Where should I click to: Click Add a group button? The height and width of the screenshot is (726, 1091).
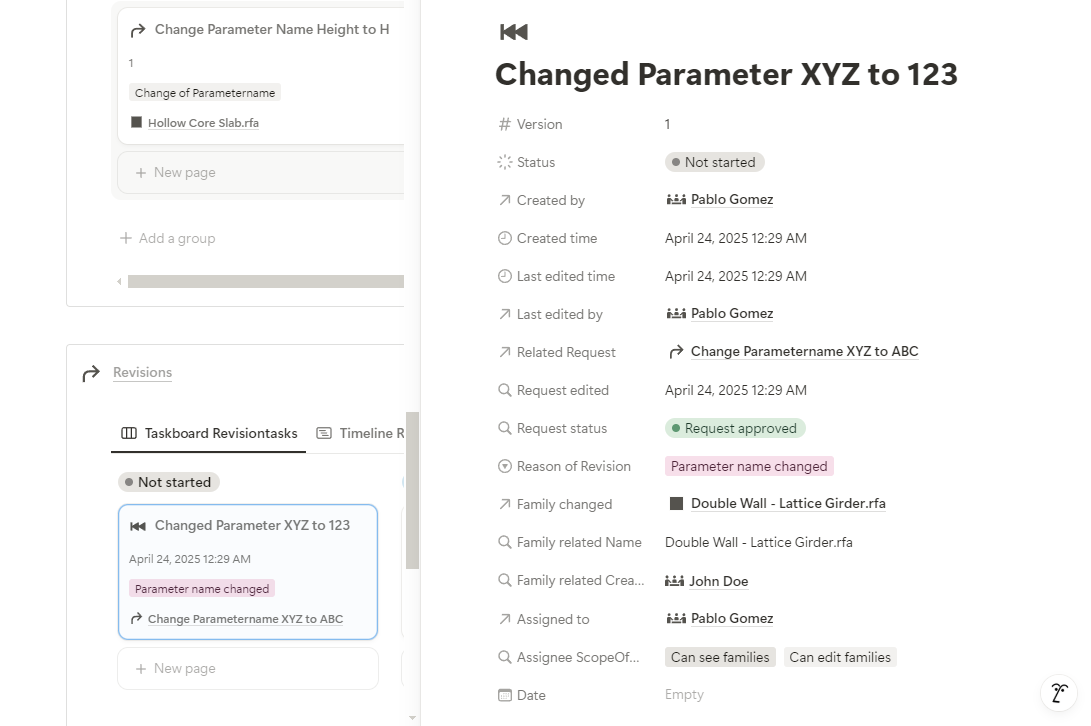tap(167, 238)
